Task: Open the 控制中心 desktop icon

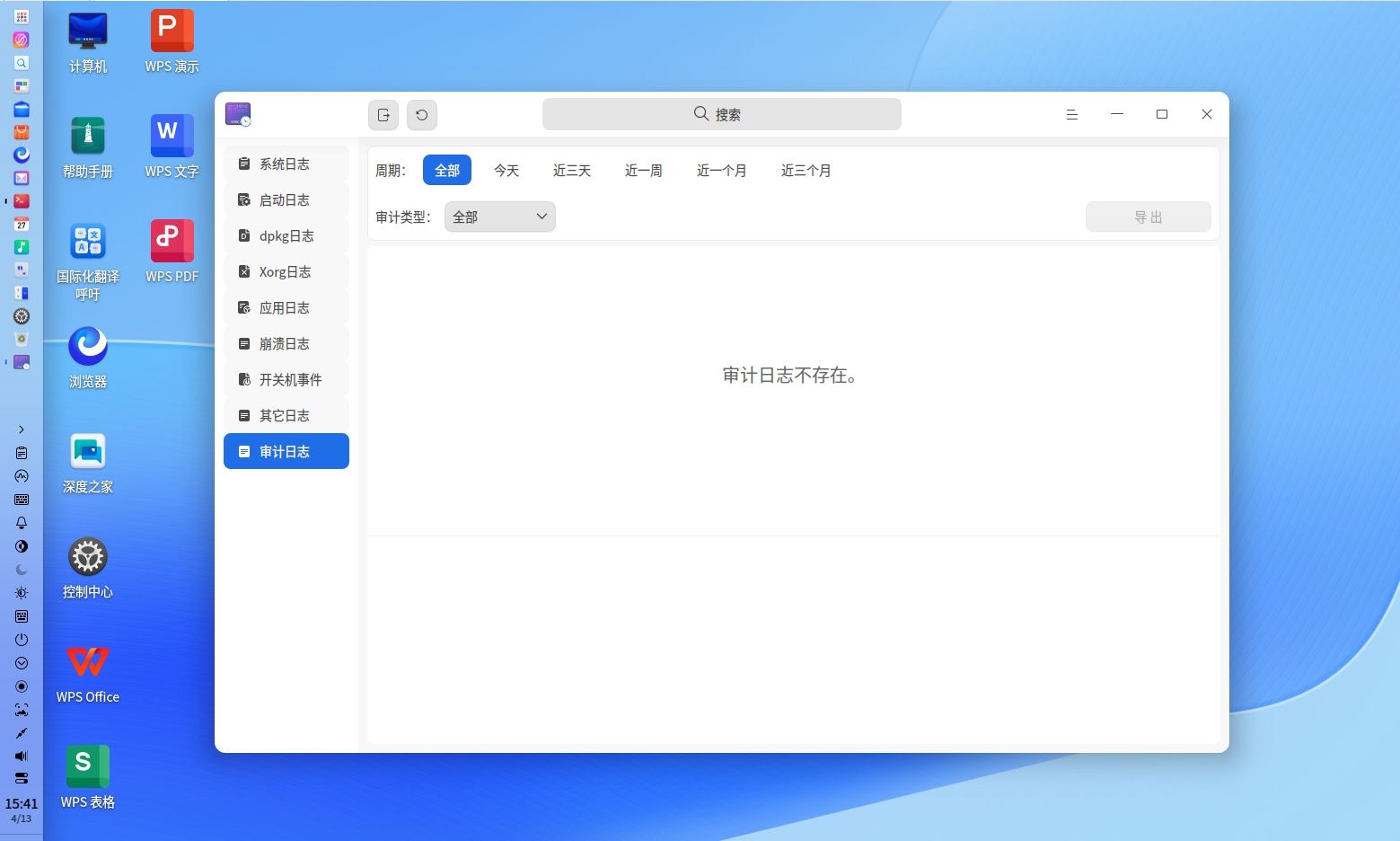Action: (x=88, y=567)
